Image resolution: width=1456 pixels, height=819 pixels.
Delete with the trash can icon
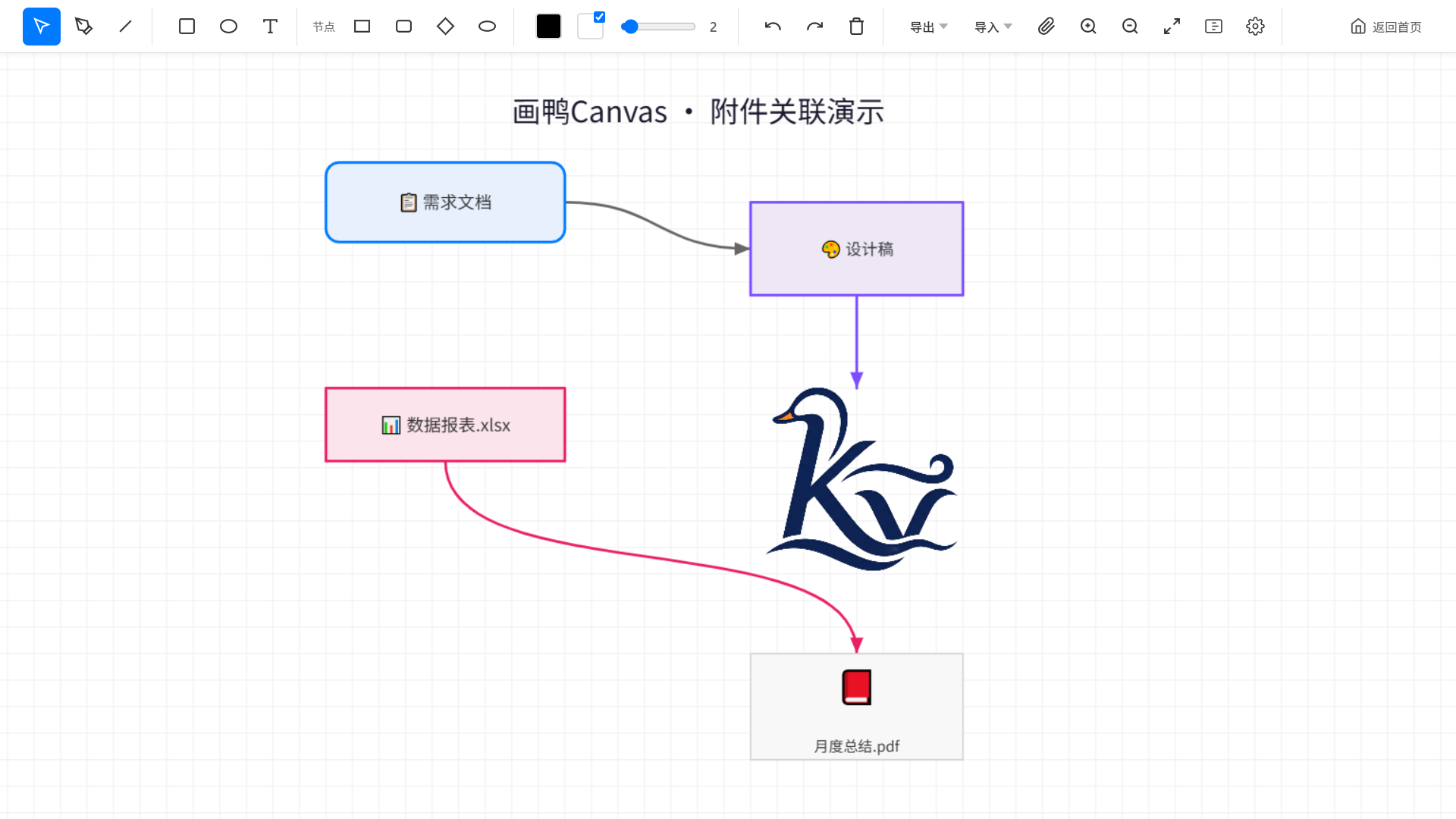point(856,27)
